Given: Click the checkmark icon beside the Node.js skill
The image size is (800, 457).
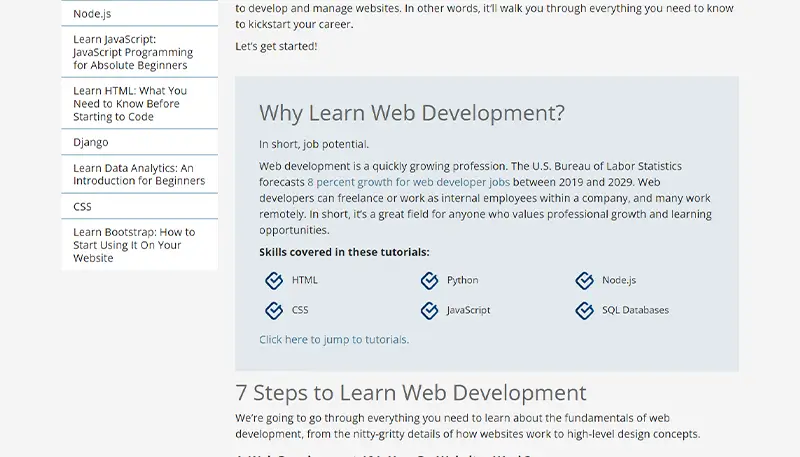Looking at the screenshot, I should 584,281.
